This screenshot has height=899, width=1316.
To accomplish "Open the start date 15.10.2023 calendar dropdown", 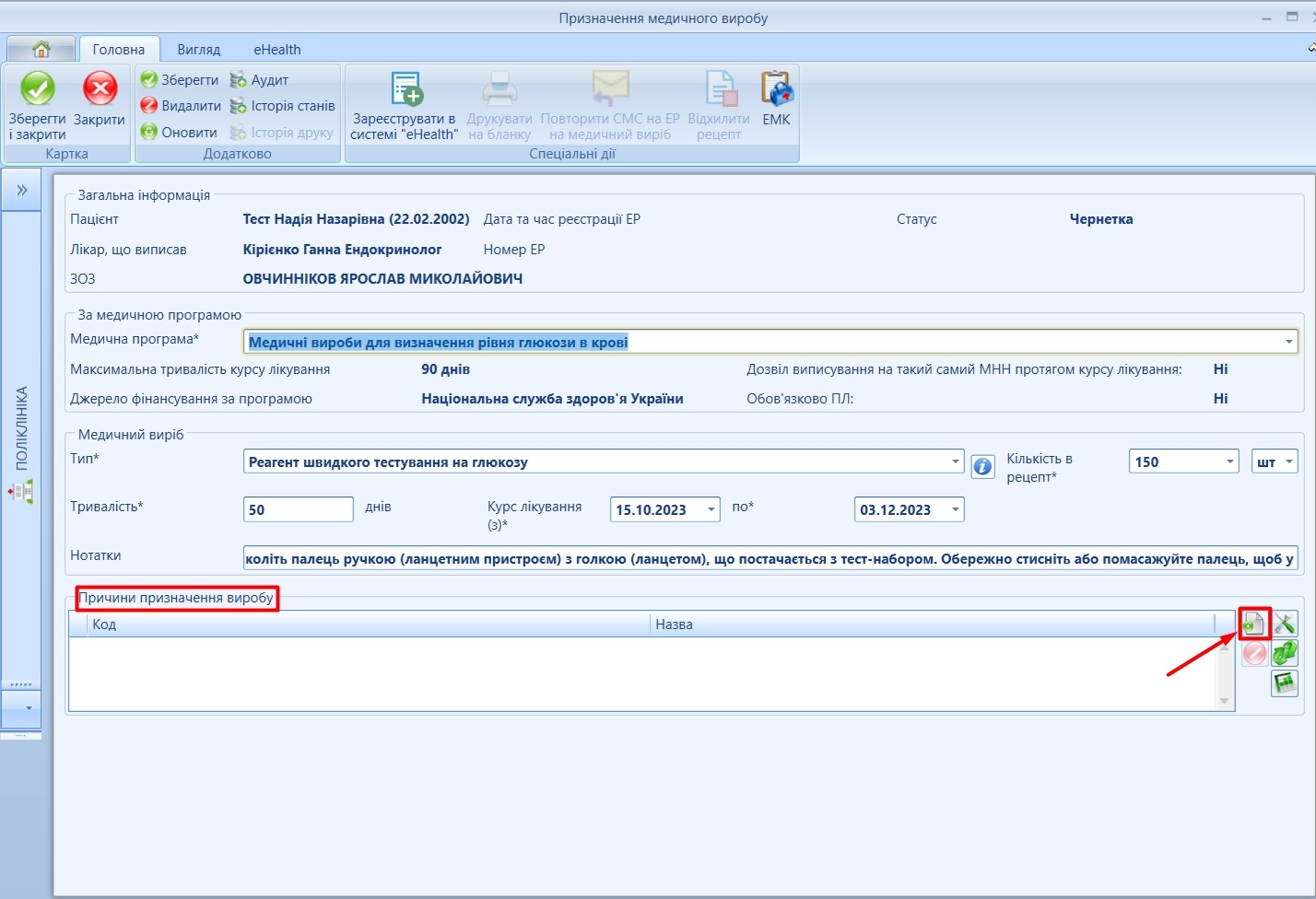I will tap(711, 509).
